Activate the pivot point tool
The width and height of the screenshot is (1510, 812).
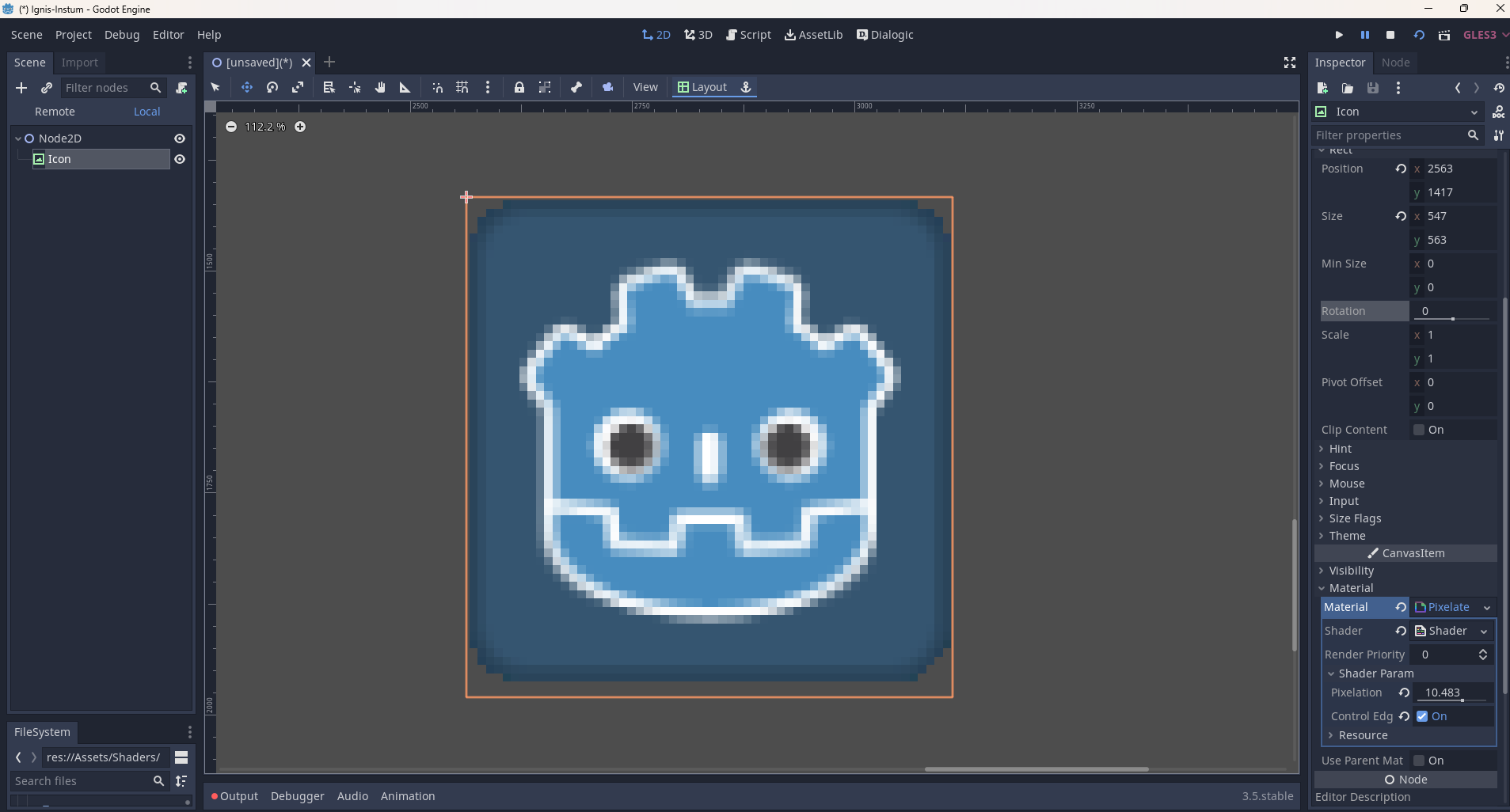tap(355, 87)
